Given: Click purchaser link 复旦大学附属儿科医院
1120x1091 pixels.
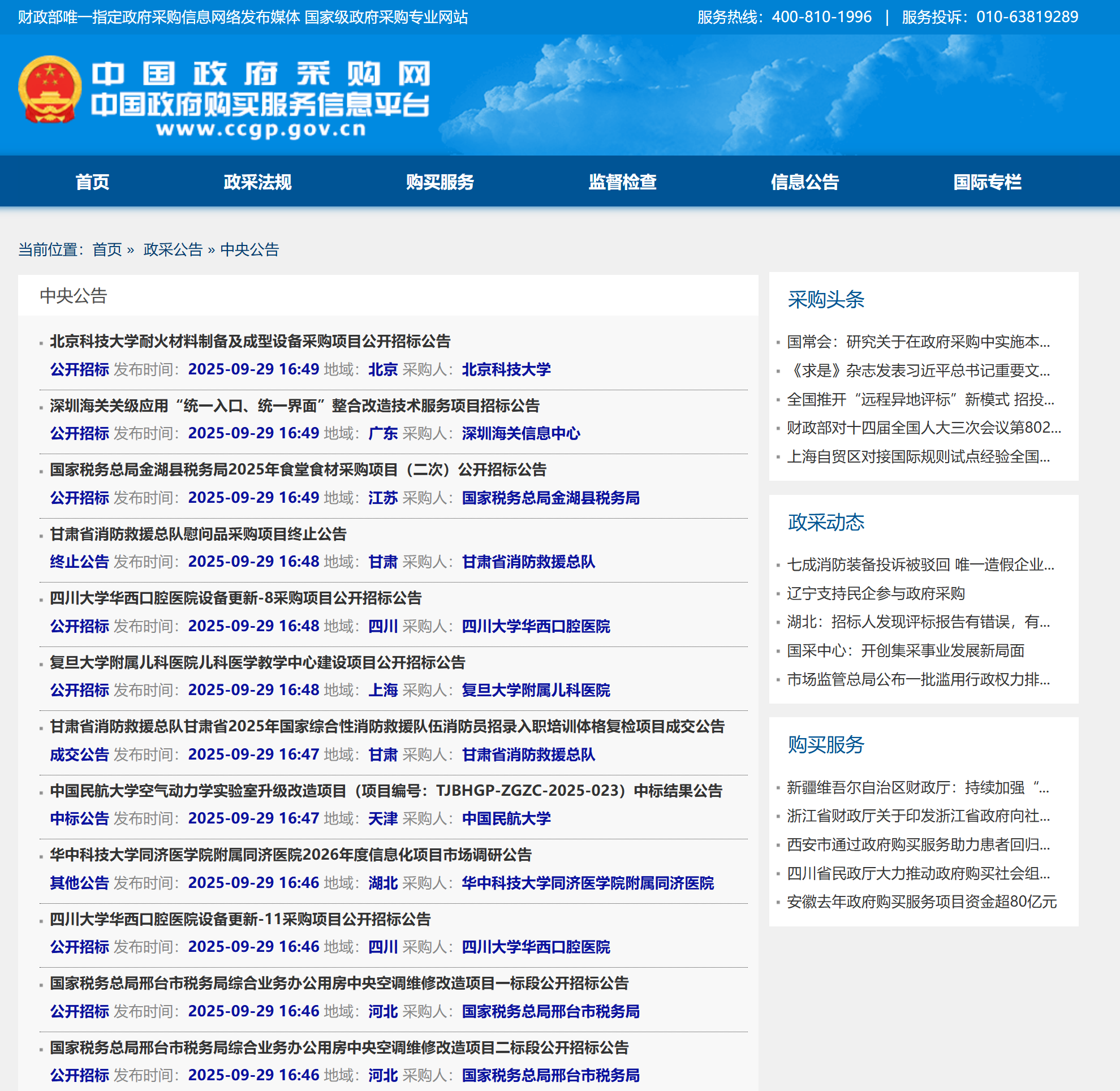Looking at the screenshot, I should (x=535, y=690).
